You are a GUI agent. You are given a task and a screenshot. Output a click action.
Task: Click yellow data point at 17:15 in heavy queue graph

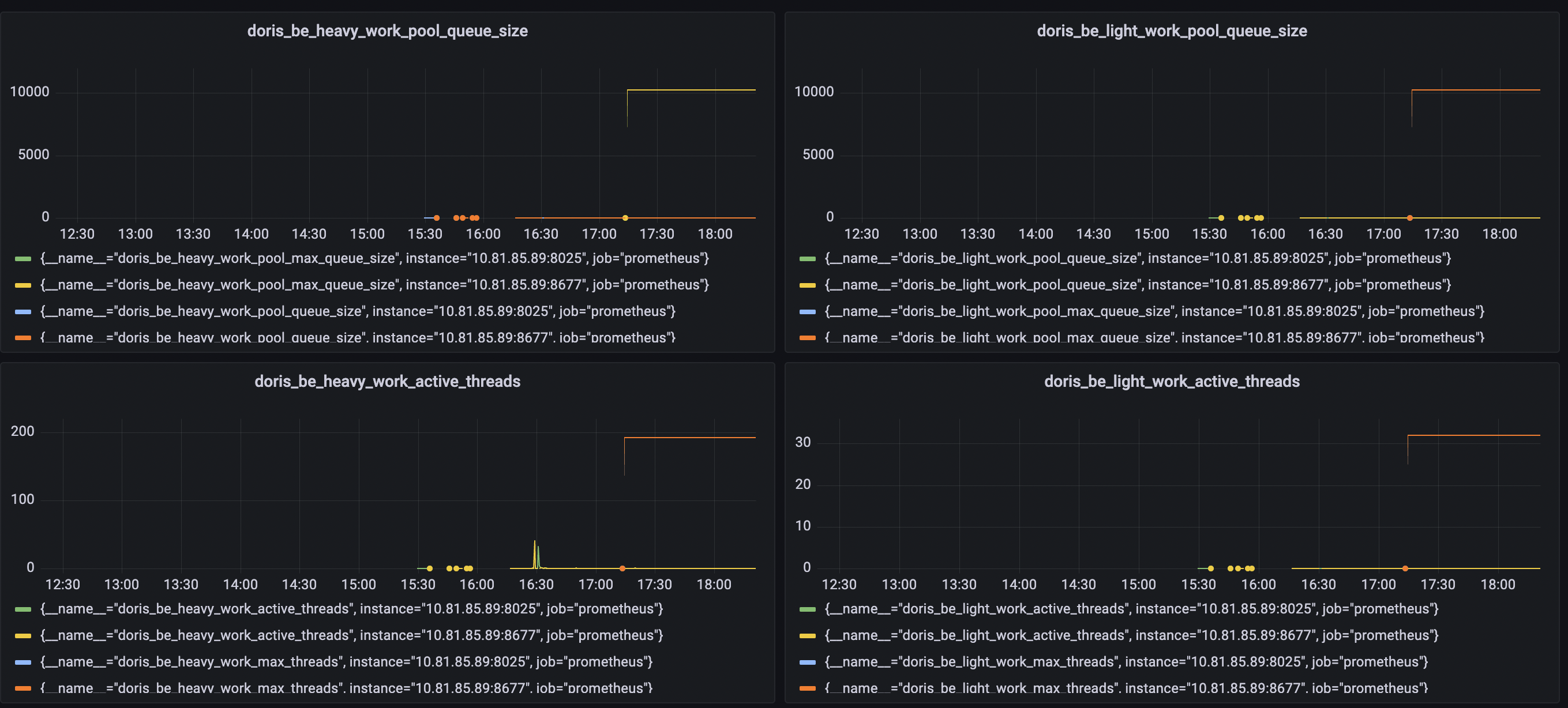click(x=625, y=218)
